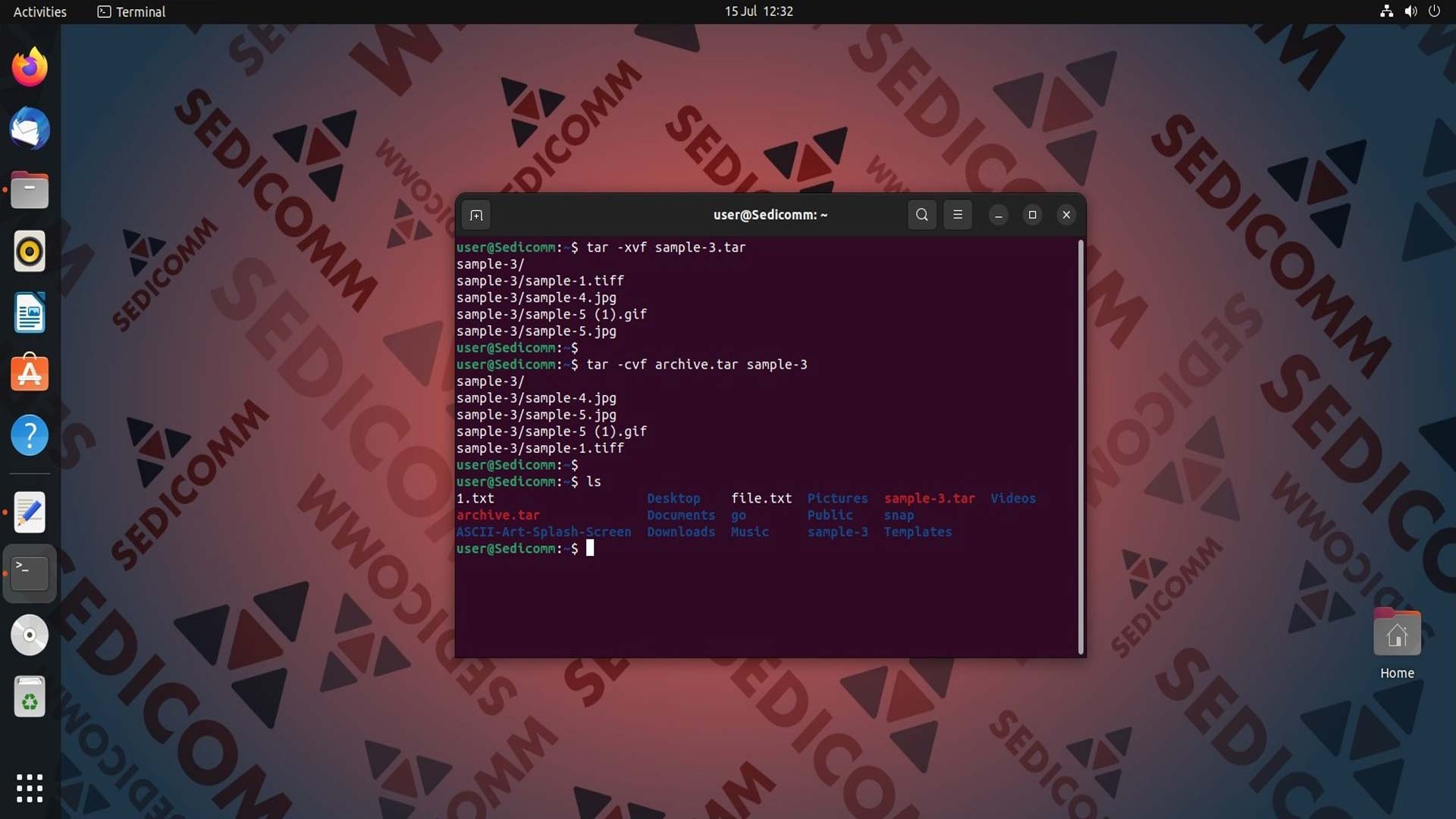Click Public in the ls output

(x=830, y=516)
